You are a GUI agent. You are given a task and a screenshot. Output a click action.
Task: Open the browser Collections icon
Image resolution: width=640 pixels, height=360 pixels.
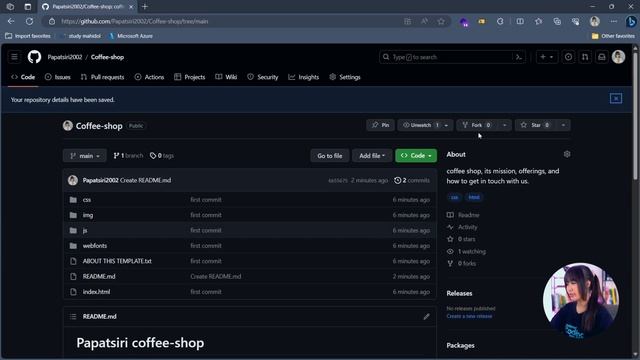click(557, 21)
